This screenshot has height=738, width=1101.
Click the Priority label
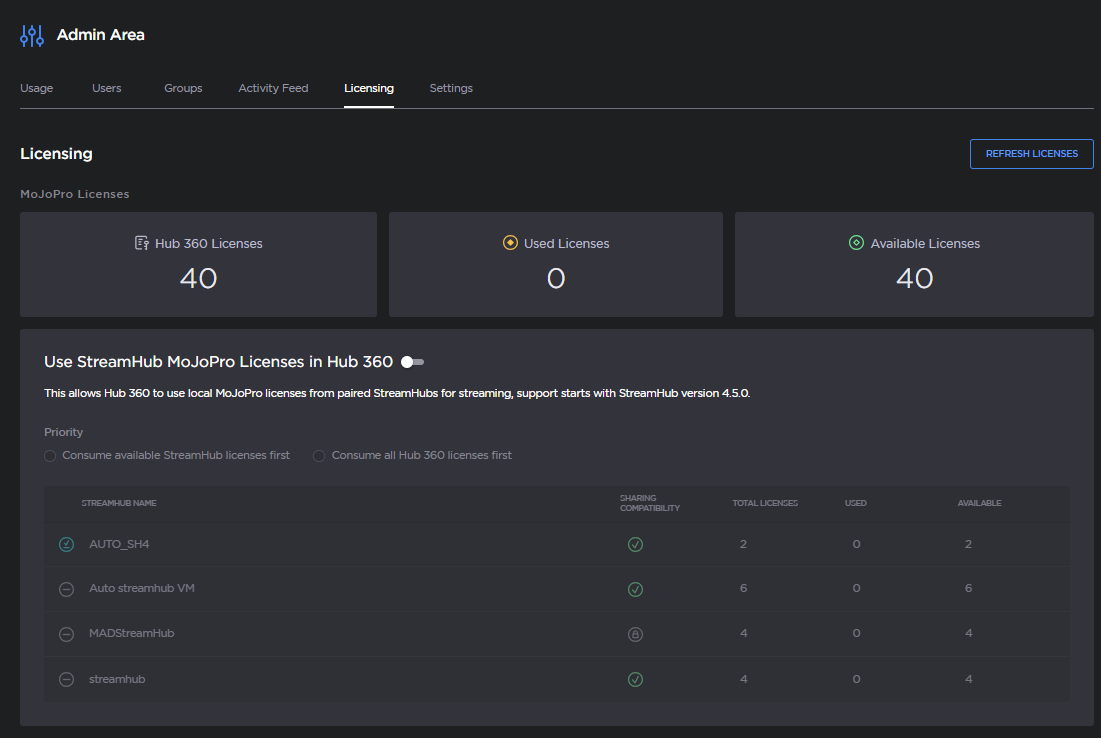point(63,433)
